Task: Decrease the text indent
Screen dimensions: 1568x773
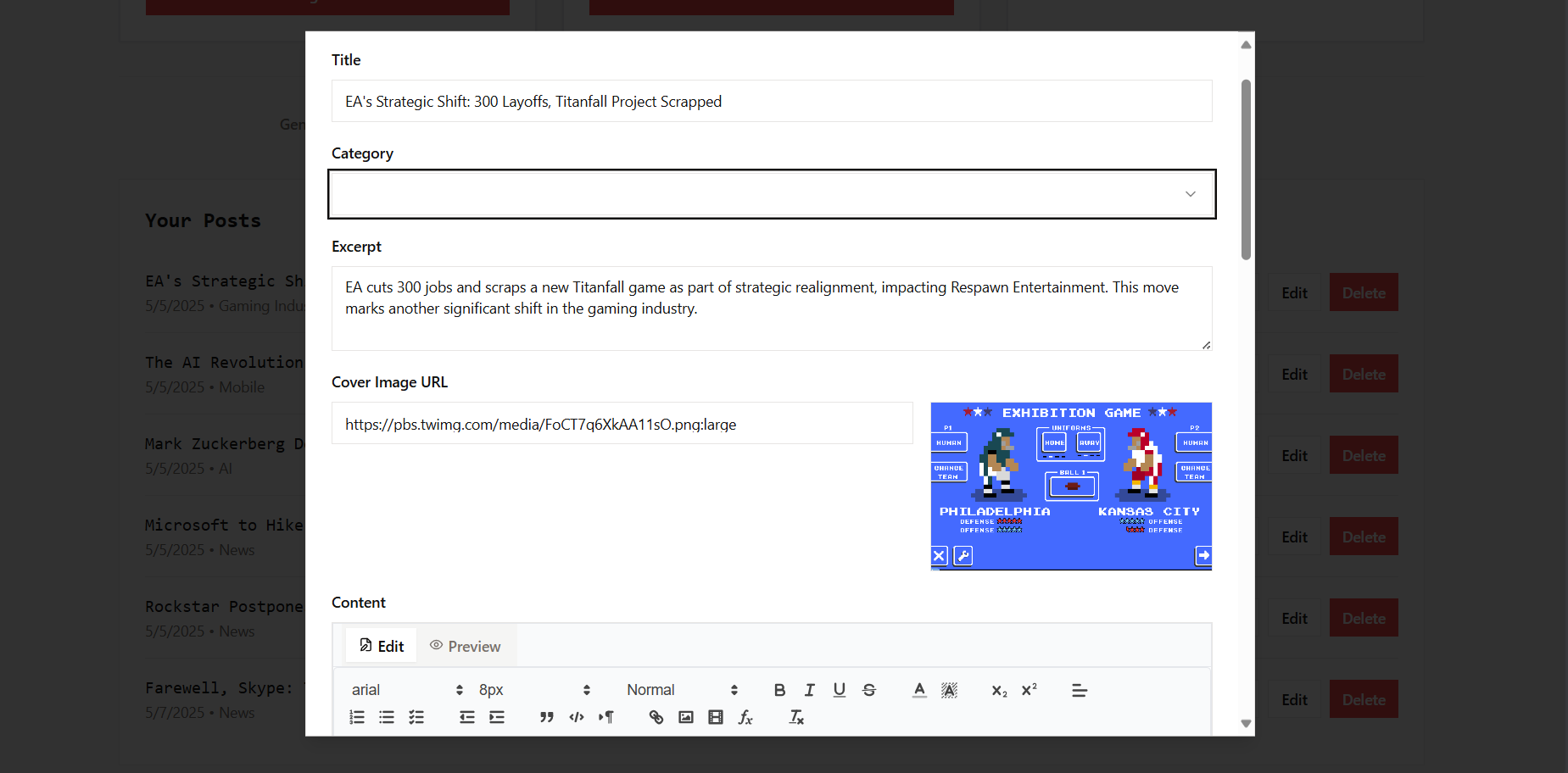Action: (467, 717)
